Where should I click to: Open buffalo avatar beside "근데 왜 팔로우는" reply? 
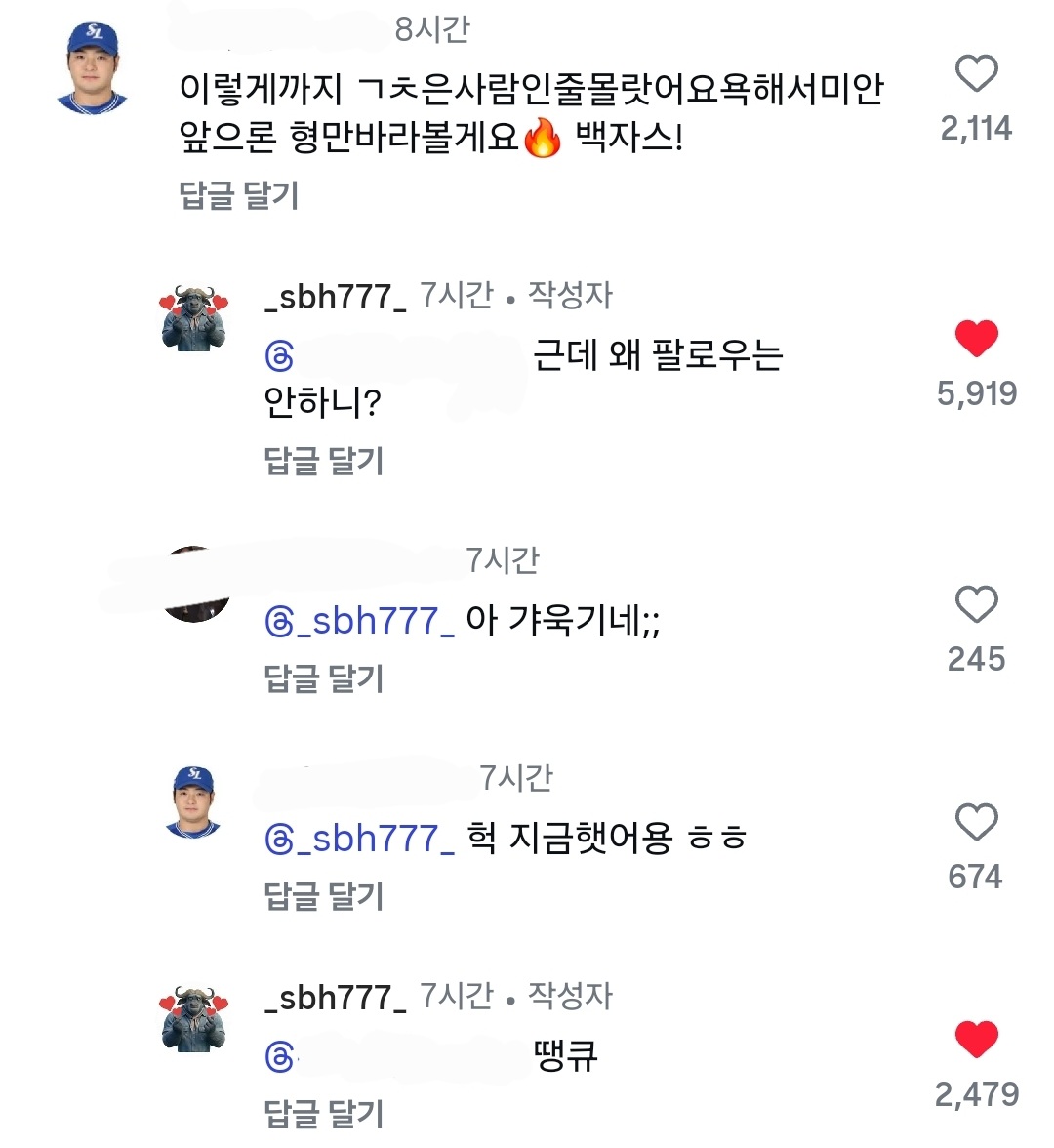193,319
